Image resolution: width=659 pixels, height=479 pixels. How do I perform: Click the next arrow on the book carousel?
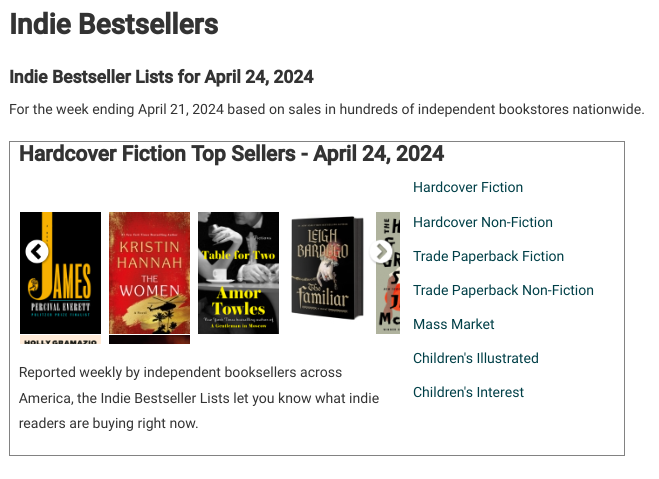381,252
